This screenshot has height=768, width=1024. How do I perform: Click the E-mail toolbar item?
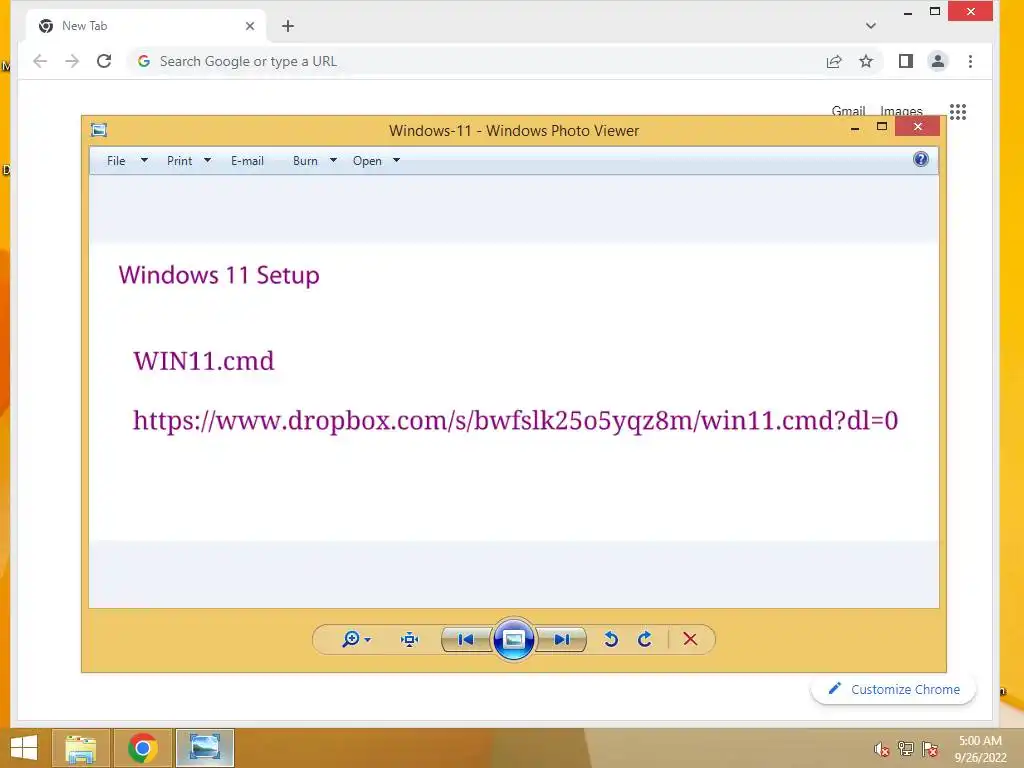click(x=248, y=161)
